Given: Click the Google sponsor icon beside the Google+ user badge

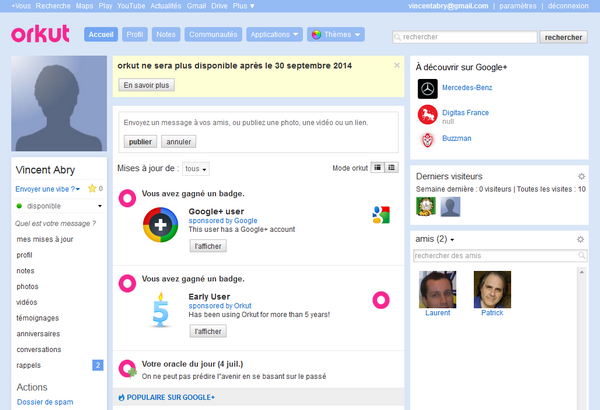Looking at the screenshot, I should point(381,215).
